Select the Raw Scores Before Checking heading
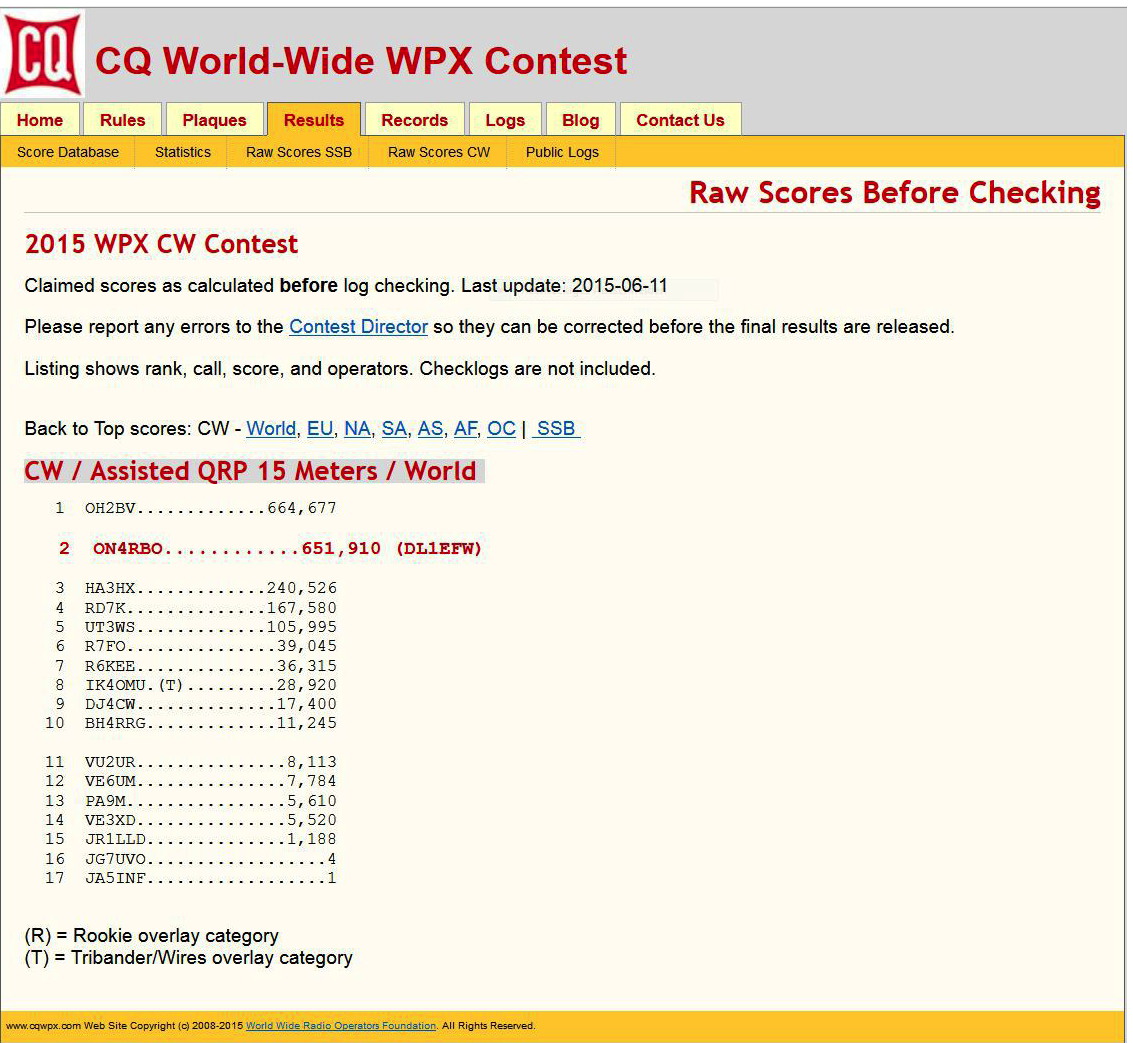Screen dimensions: 1133x1043 click(895, 193)
